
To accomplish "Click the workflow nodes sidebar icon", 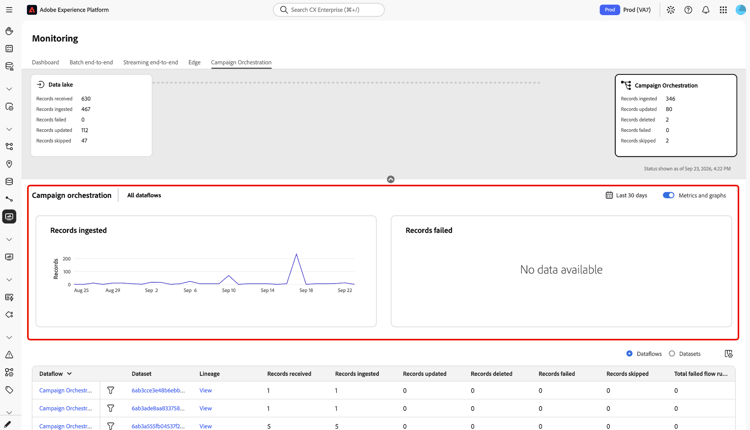I will 9,146.
